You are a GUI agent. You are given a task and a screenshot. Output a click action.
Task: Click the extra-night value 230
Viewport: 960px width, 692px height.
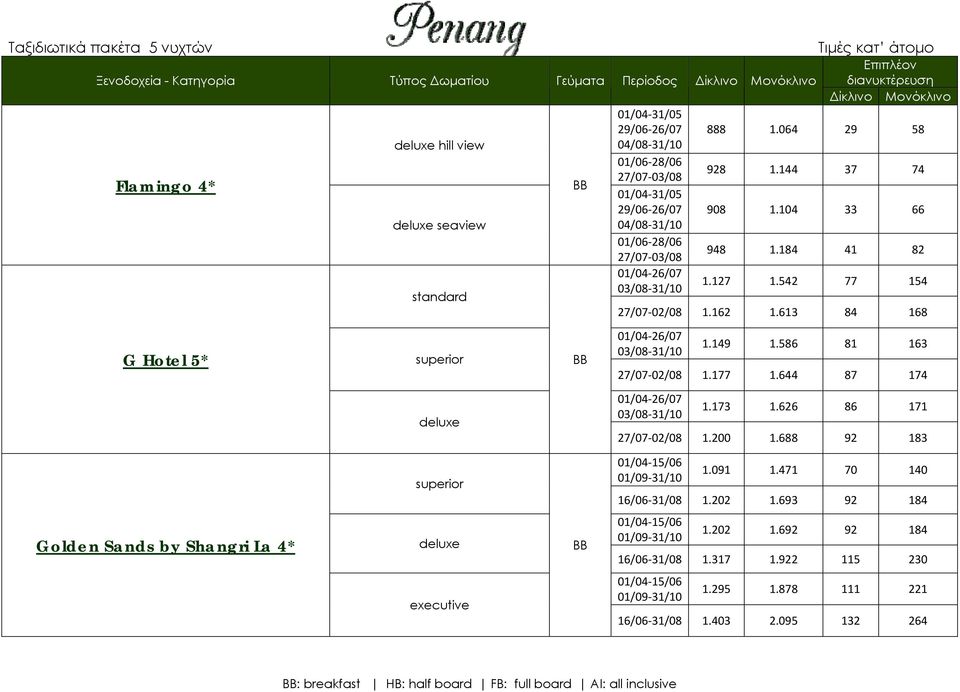click(x=917, y=559)
